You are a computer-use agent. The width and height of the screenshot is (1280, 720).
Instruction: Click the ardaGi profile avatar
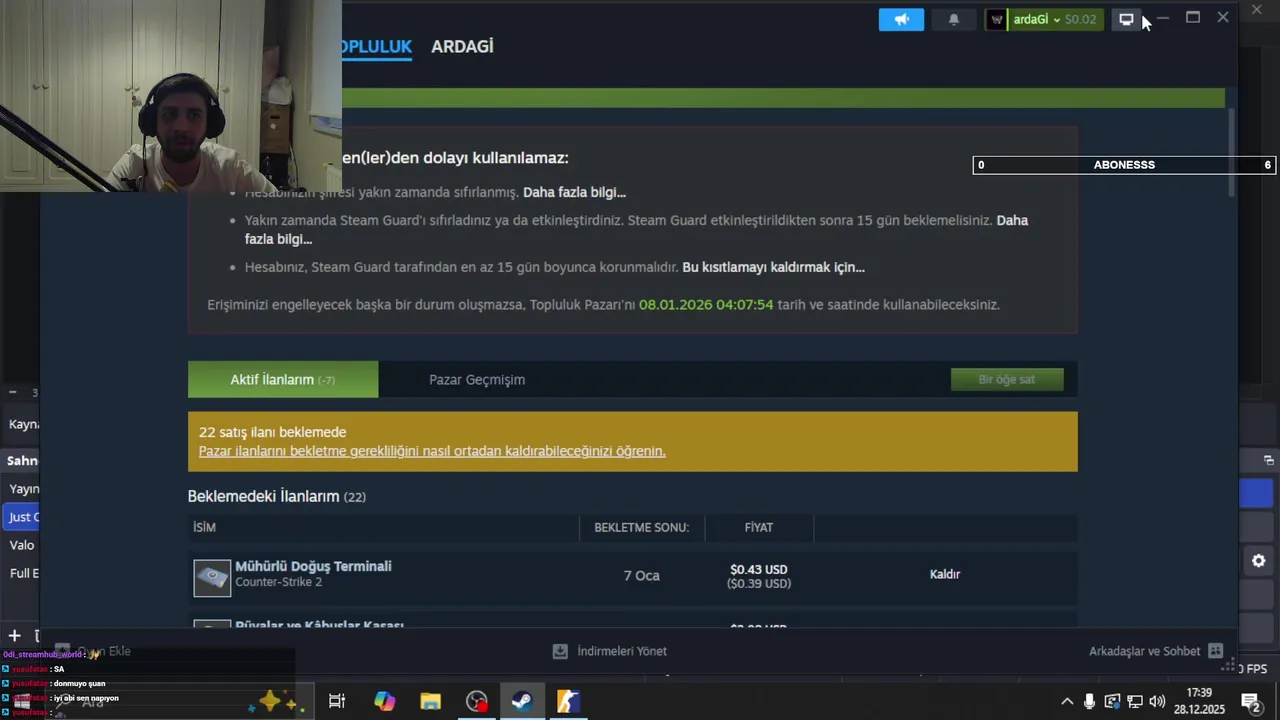tap(996, 19)
